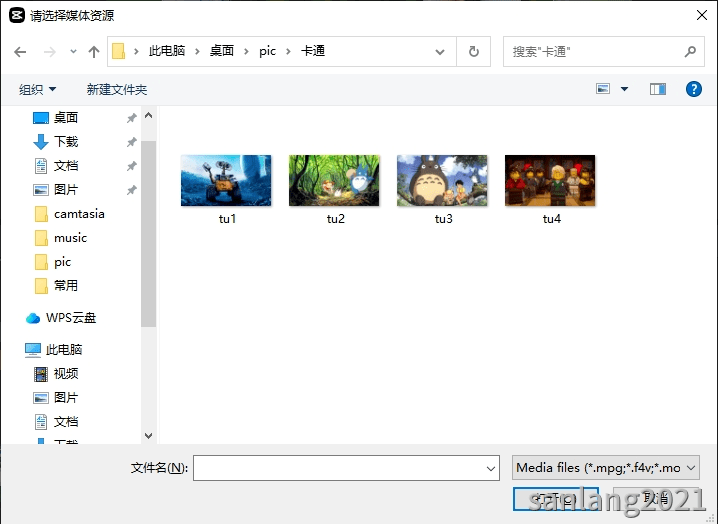Viewport: 718px width, 524px height.
Task: Open the Media files type dropdown
Action: (x=605, y=468)
